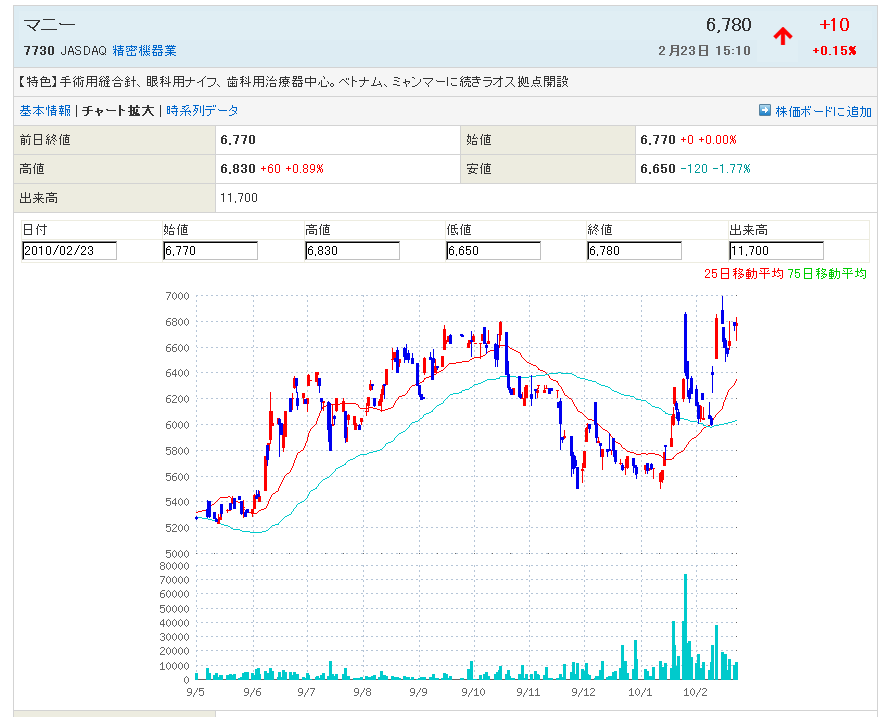887x717 pixels.
Task: Click the 高値 text box above the chart
Action: tap(352, 251)
